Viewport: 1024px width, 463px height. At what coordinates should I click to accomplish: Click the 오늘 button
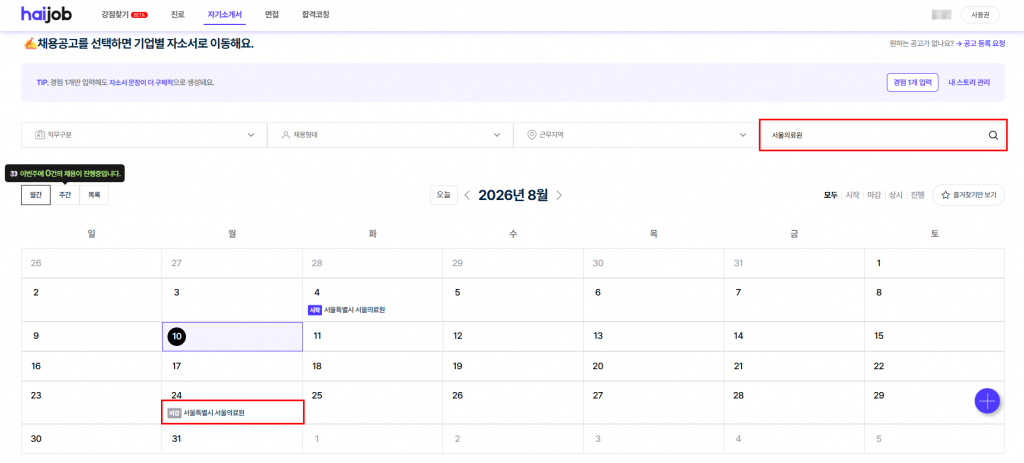443,195
